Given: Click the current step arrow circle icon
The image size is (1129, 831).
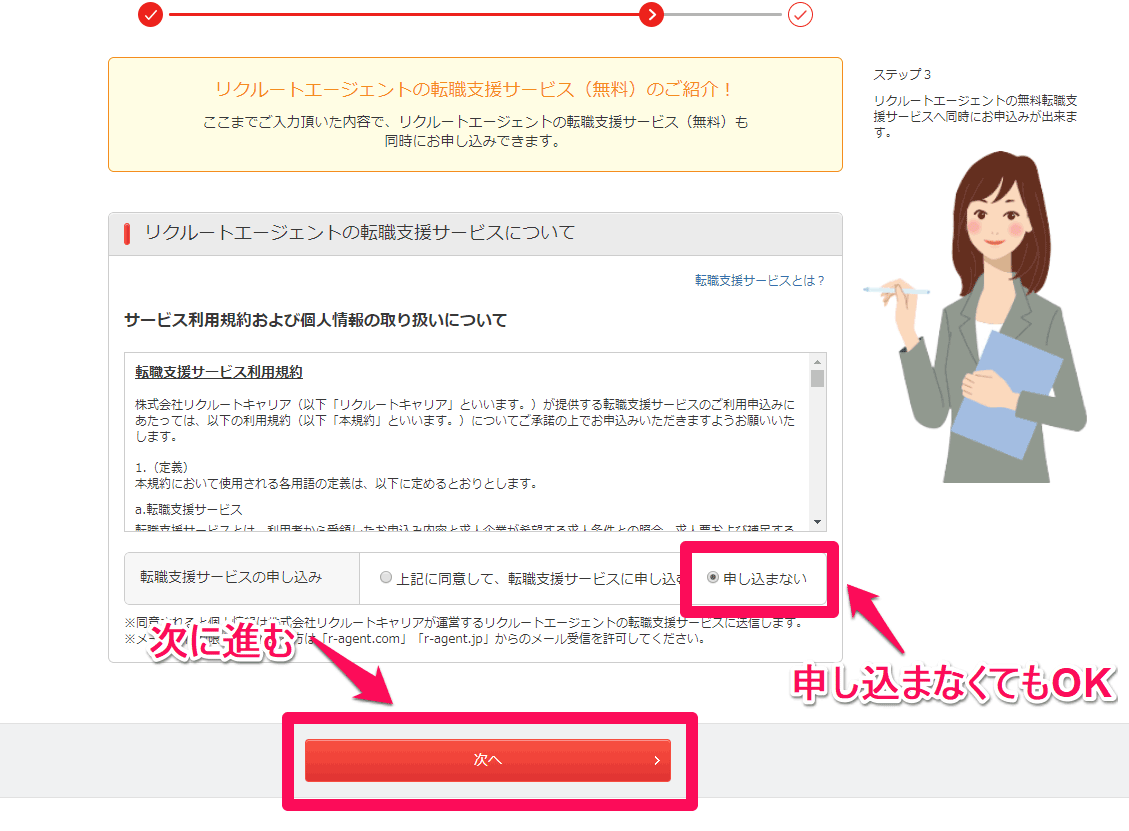Looking at the screenshot, I should pos(652,14).
